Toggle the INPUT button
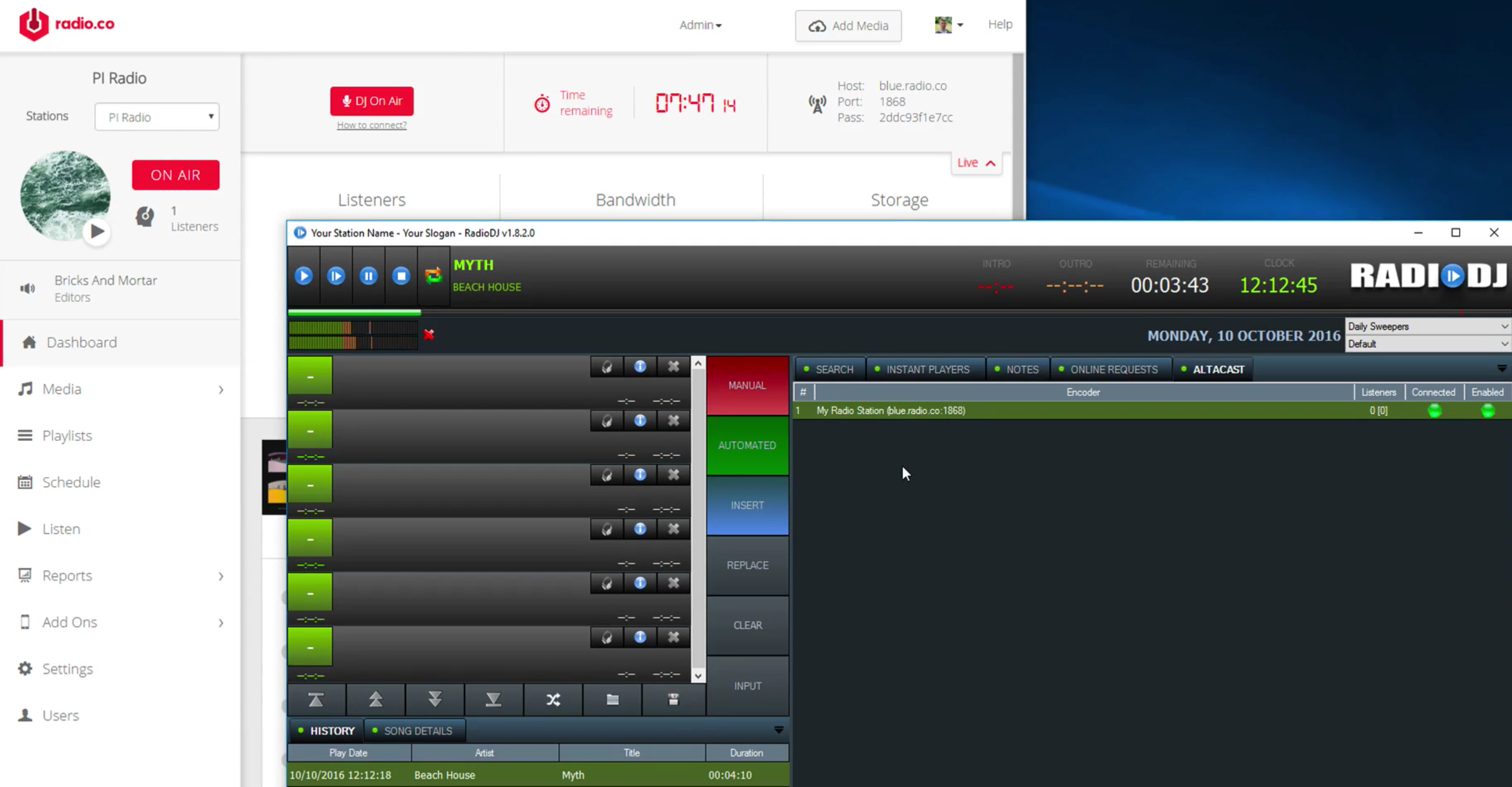 pyautogui.click(x=747, y=685)
